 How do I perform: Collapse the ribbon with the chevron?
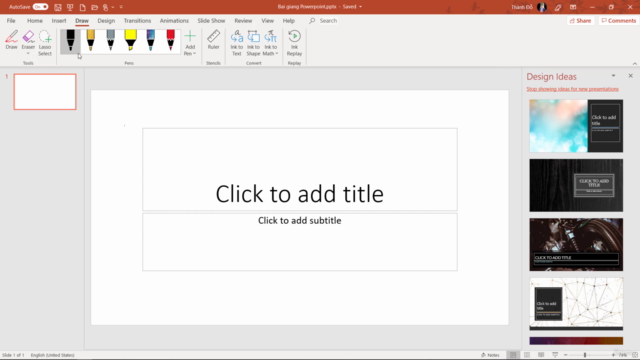coord(635,64)
